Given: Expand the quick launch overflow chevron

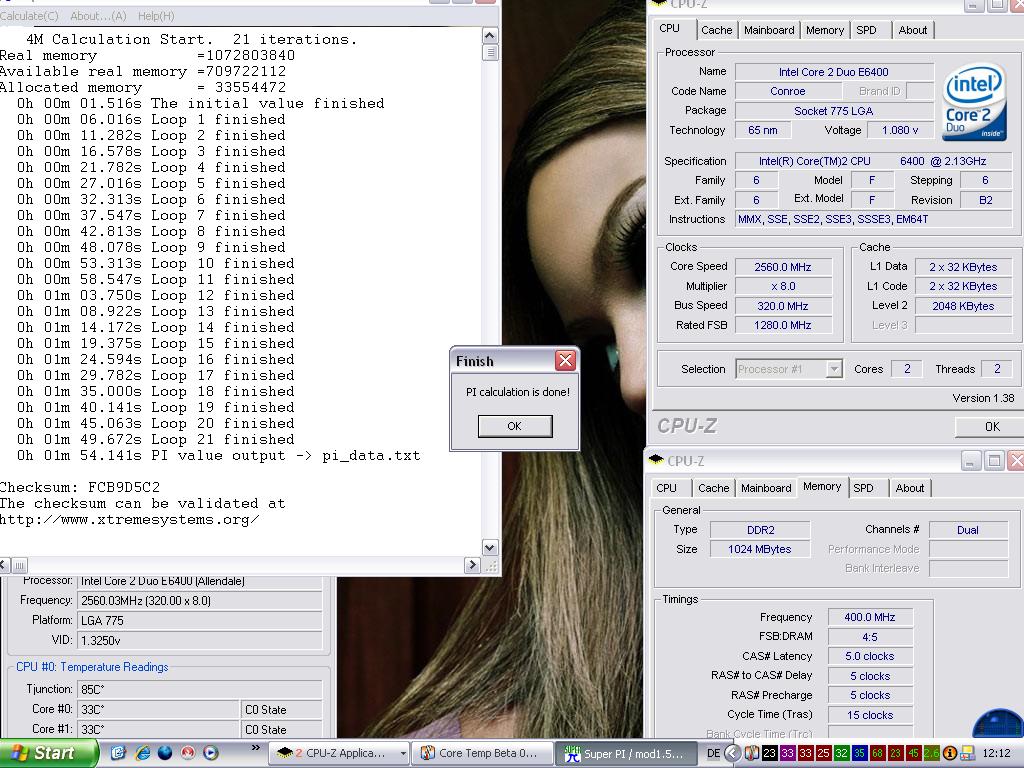Looking at the screenshot, I should click(x=255, y=748).
